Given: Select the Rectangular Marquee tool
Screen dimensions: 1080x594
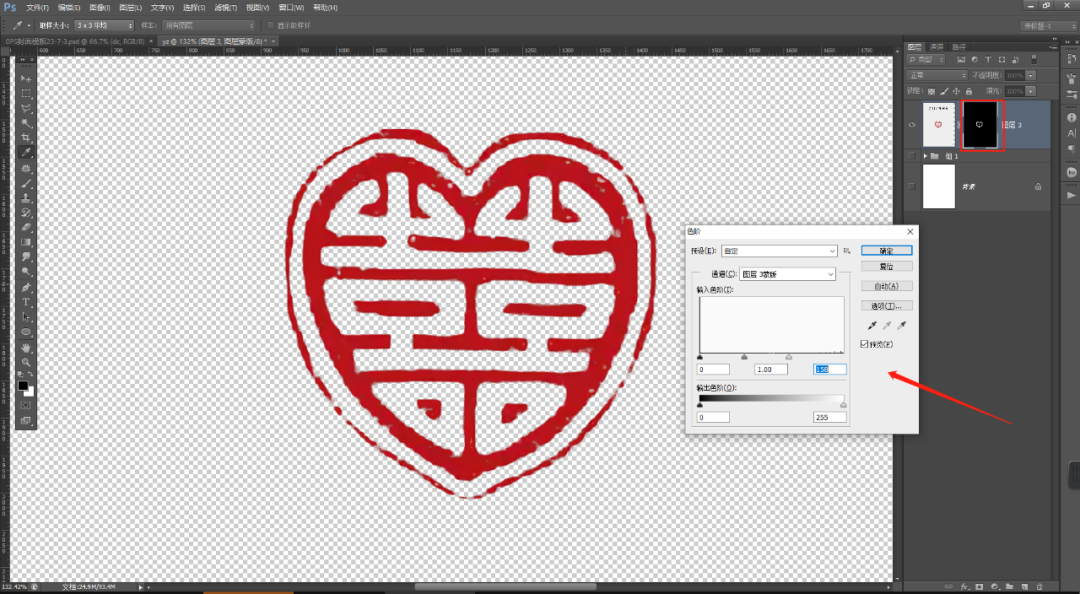Looking at the screenshot, I should (x=27, y=93).
